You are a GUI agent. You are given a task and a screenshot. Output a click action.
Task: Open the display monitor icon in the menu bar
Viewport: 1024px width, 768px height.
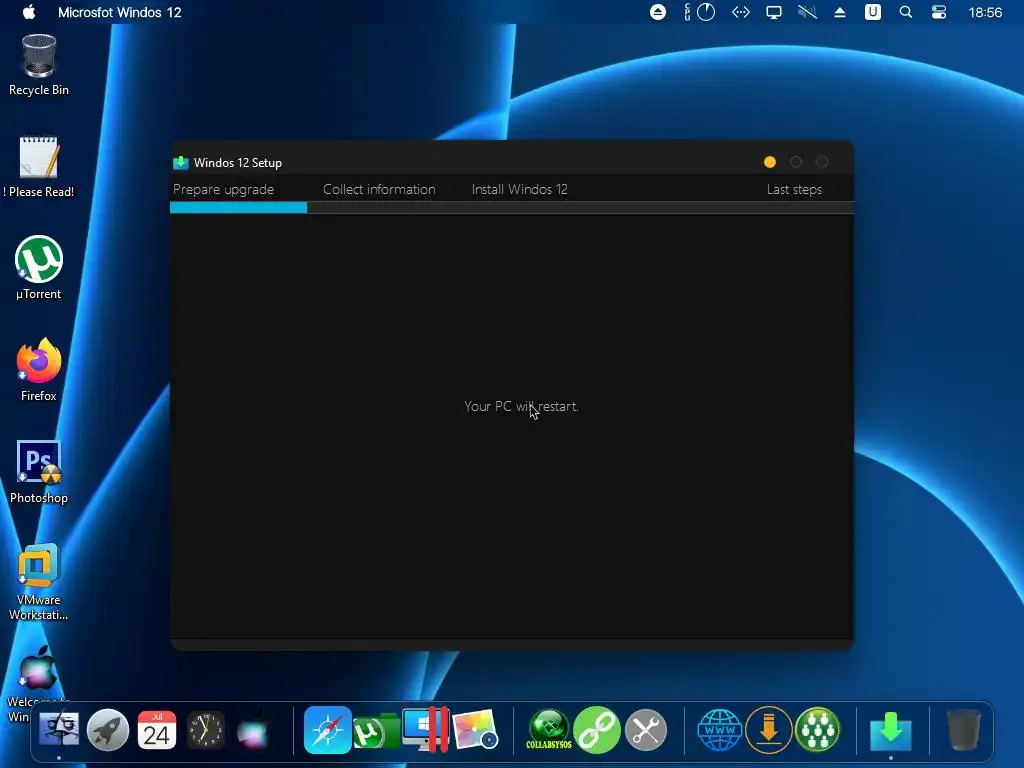pos(774,12)
